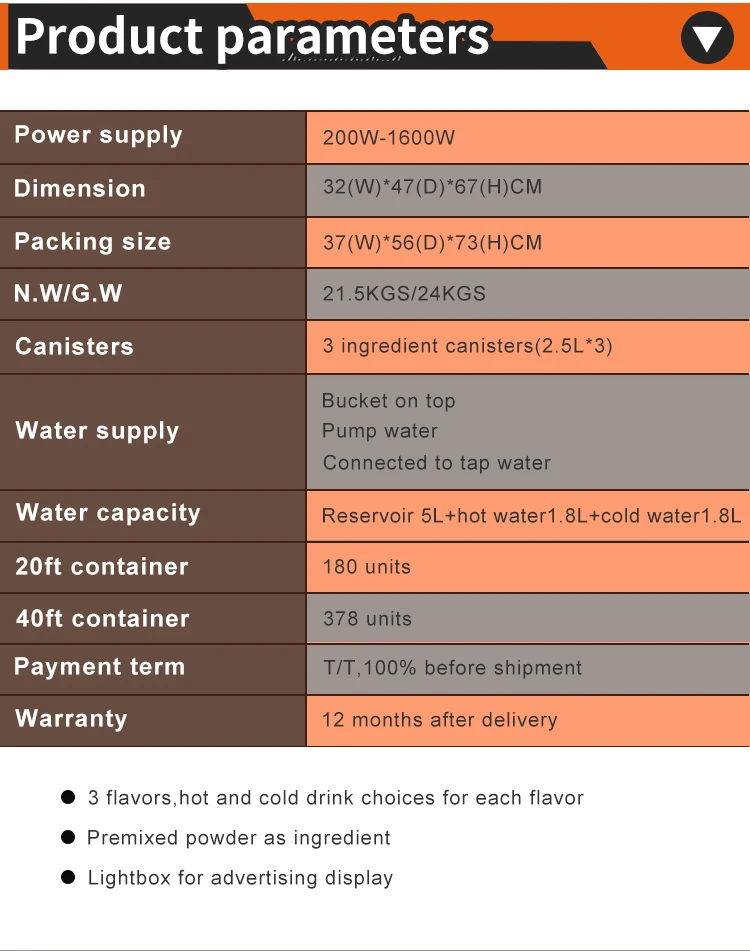This screenshot has width=750, height=951.
Task: Click the Connected to tap water option
Action: (436, 463)
